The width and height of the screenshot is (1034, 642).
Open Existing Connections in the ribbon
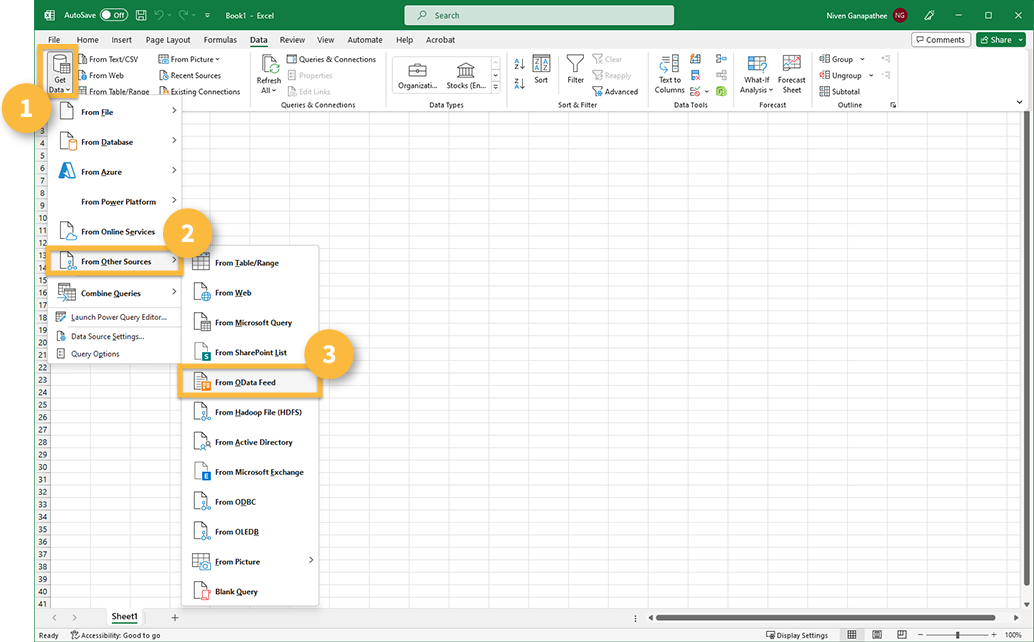(x=200, y=92)
